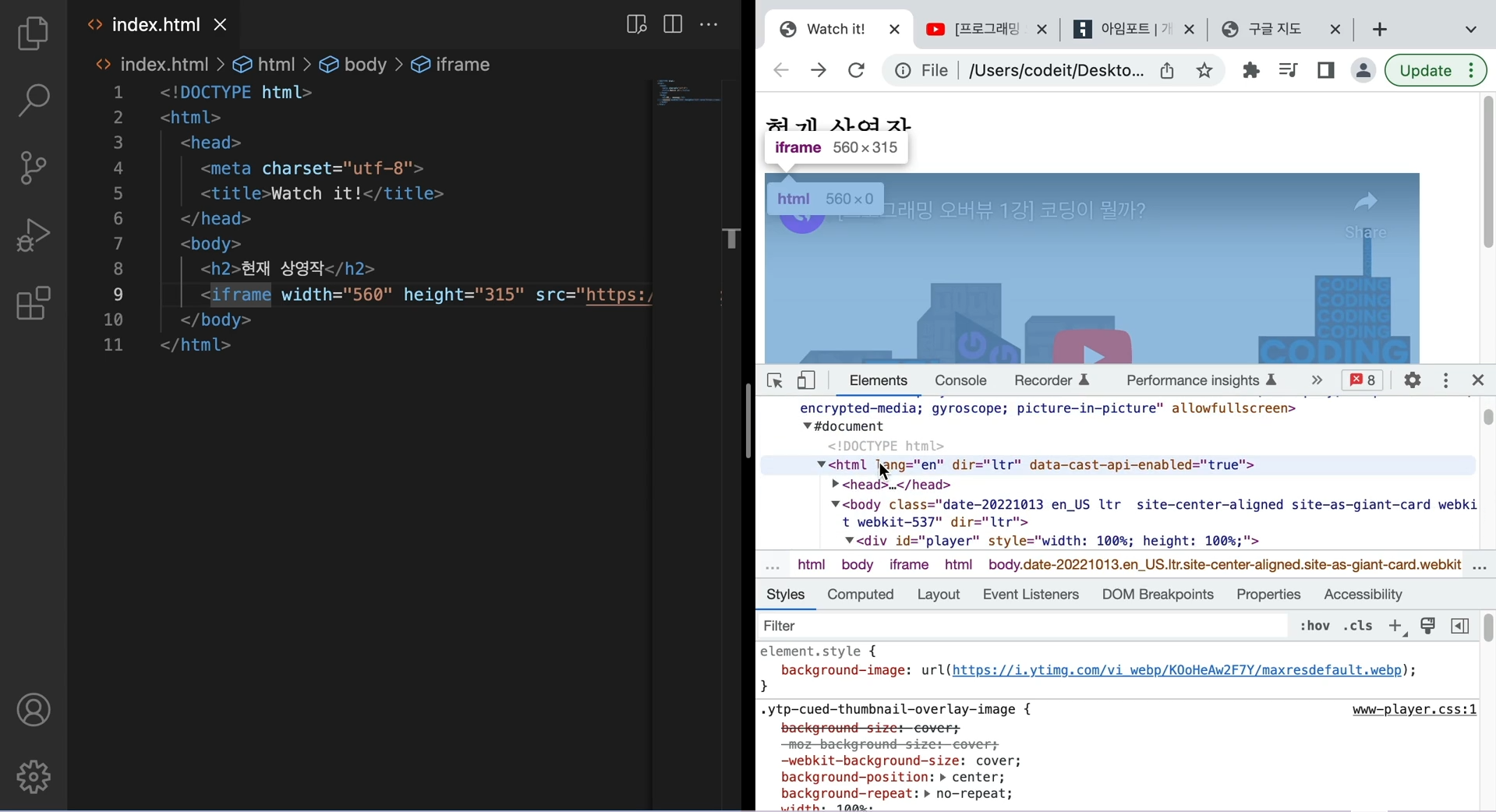Open DevTools settings gear
The height and width of the screenshot is (812, 1496).
(x=1413, y=380)
